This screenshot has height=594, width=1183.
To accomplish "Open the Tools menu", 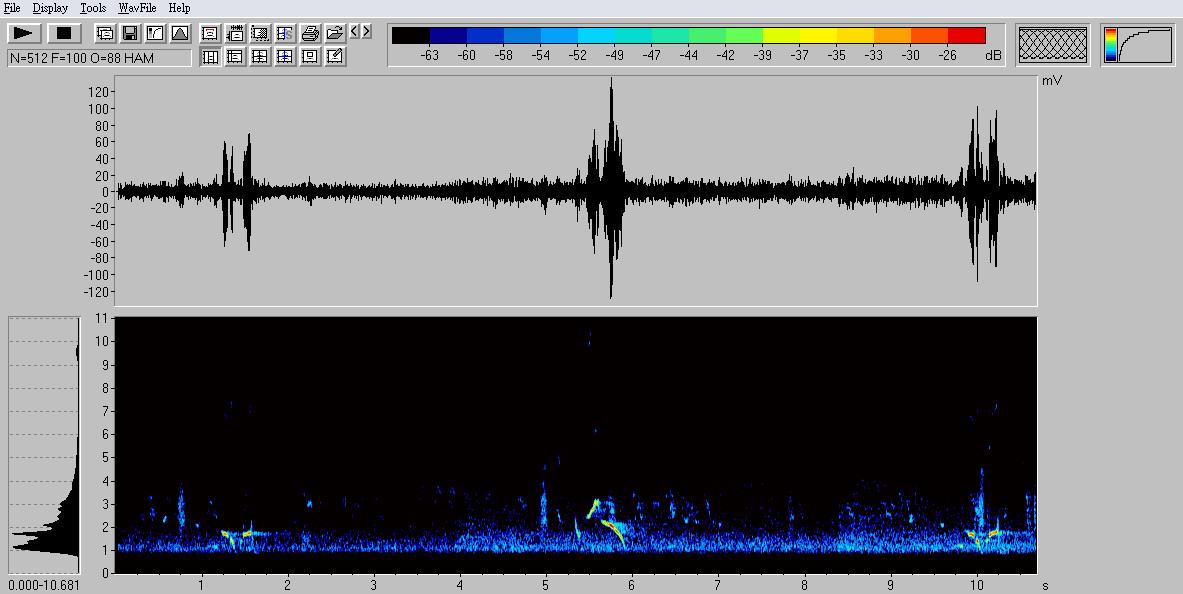I will click(93, 8).
